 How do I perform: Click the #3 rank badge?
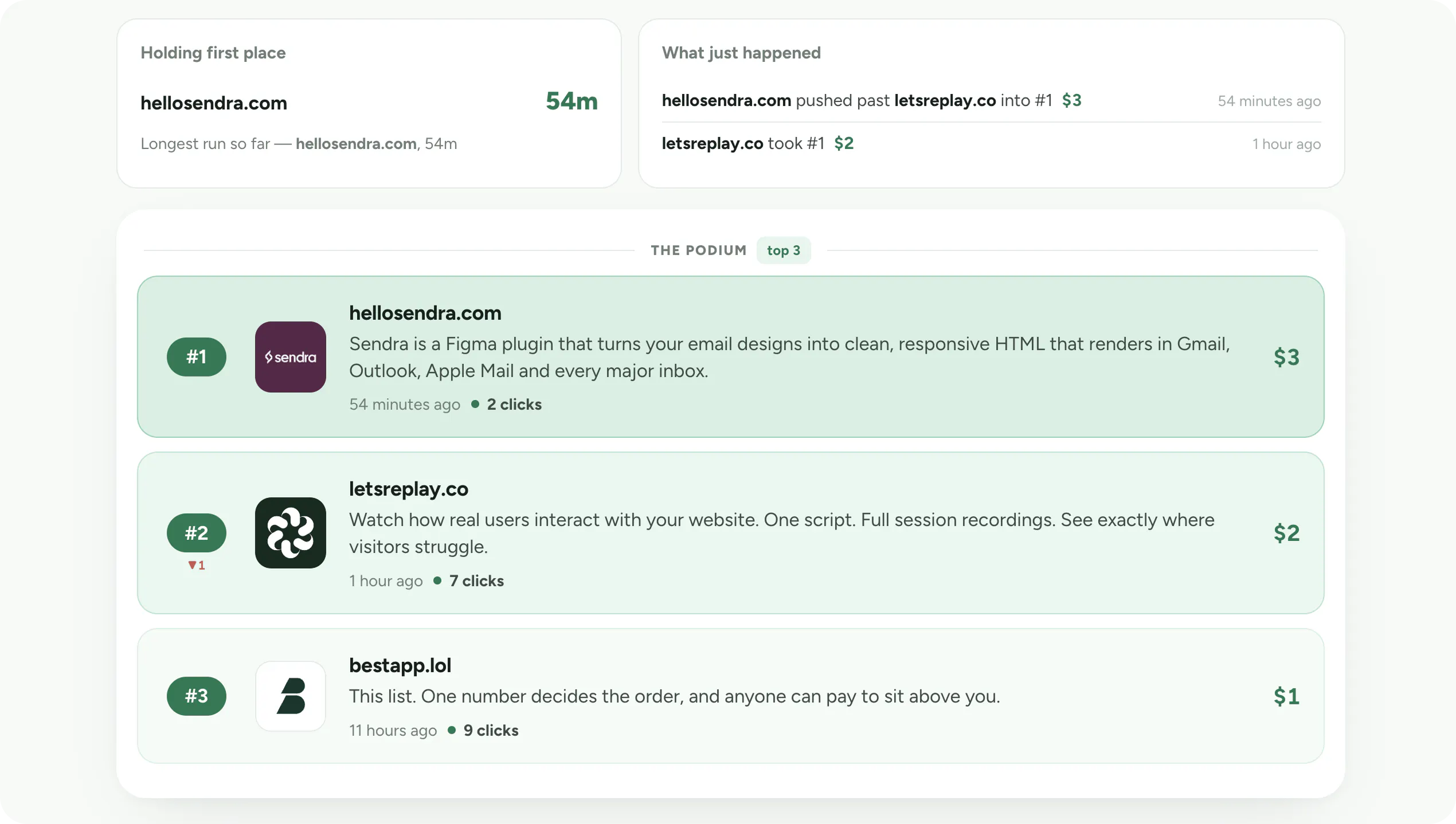[197, 696]
